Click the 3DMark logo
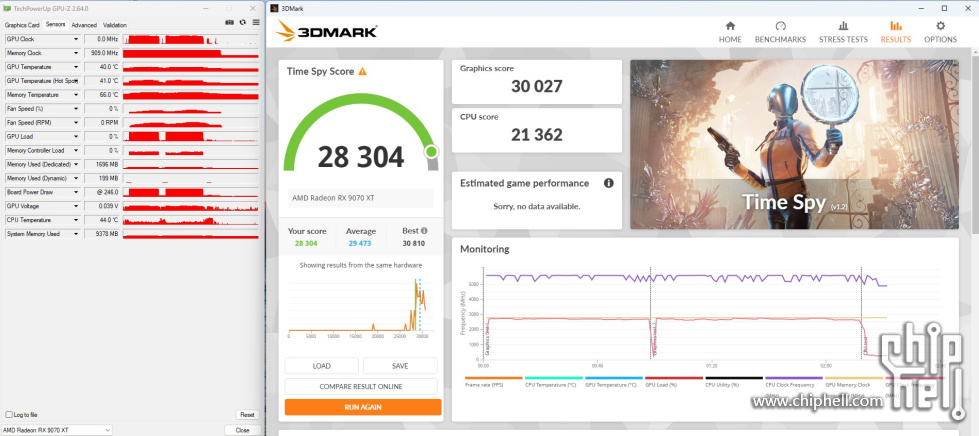 [327, 31]
